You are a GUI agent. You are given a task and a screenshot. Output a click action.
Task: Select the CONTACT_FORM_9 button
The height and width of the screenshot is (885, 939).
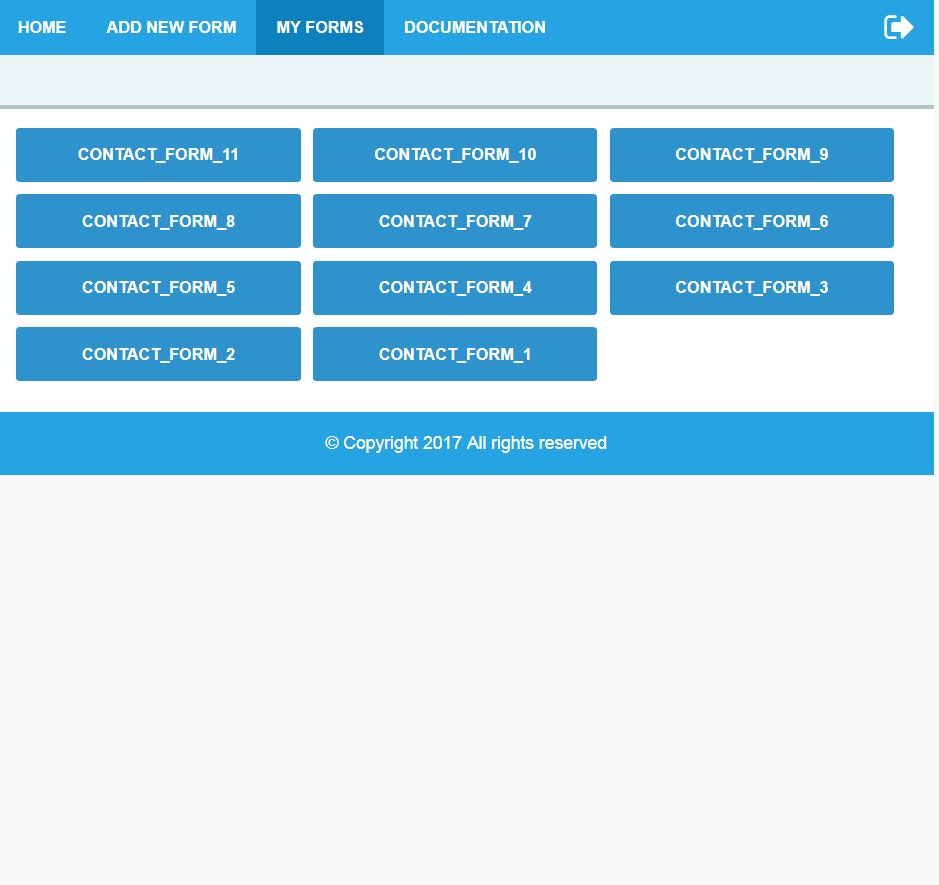(752, 154)
